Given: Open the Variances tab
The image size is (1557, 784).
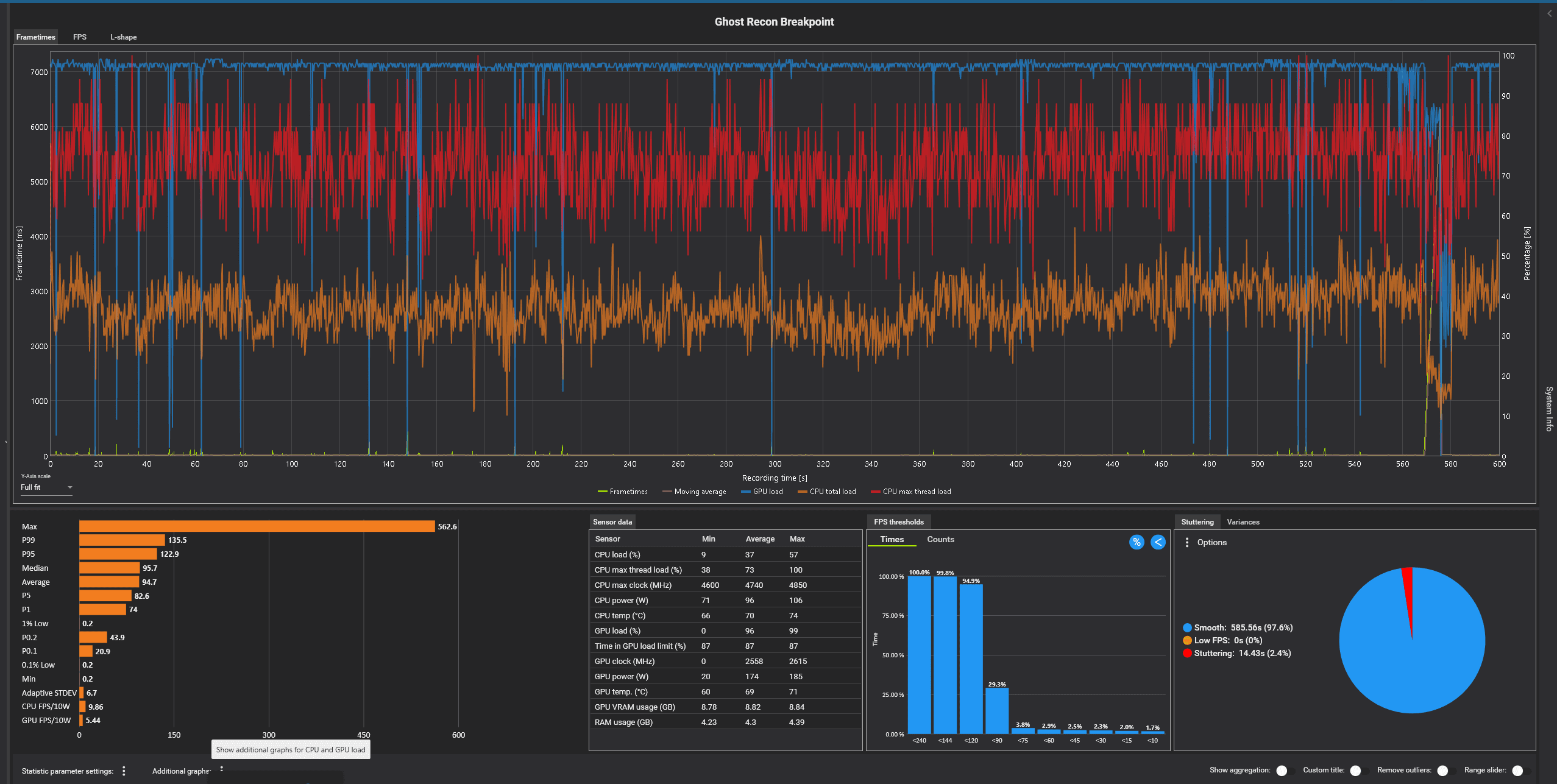Looking at the screenshot, I should [1243, 522].
